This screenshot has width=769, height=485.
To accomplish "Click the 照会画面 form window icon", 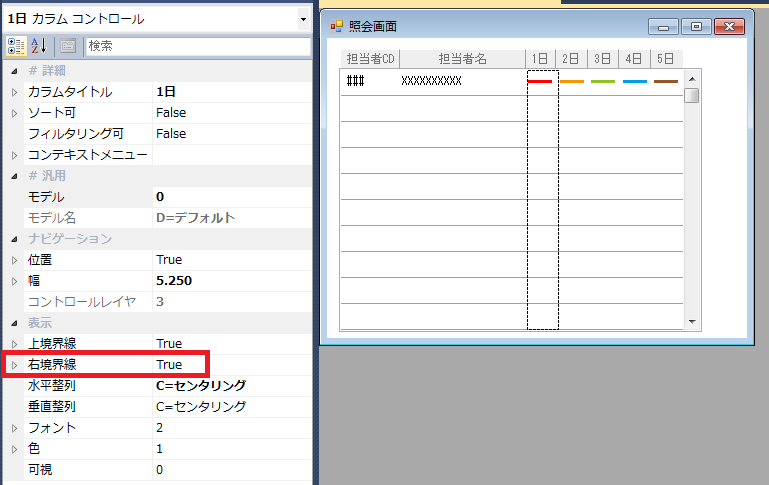I will tap(336, 27).
